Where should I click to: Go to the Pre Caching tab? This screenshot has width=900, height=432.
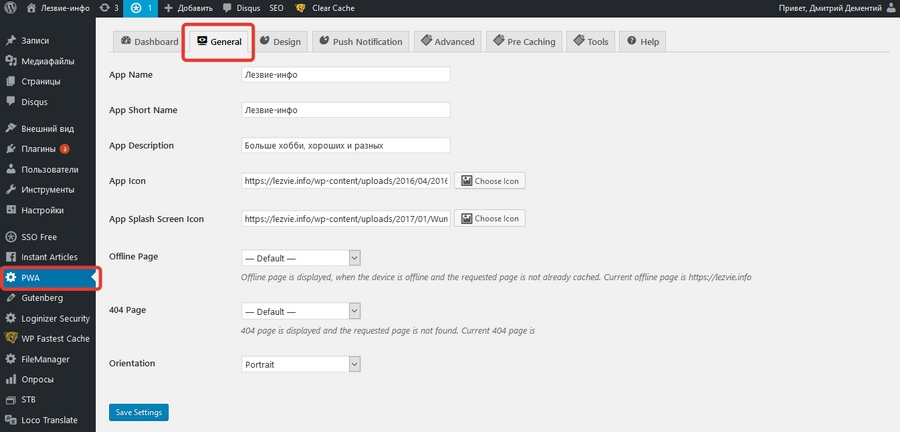(x=524, y=41)
